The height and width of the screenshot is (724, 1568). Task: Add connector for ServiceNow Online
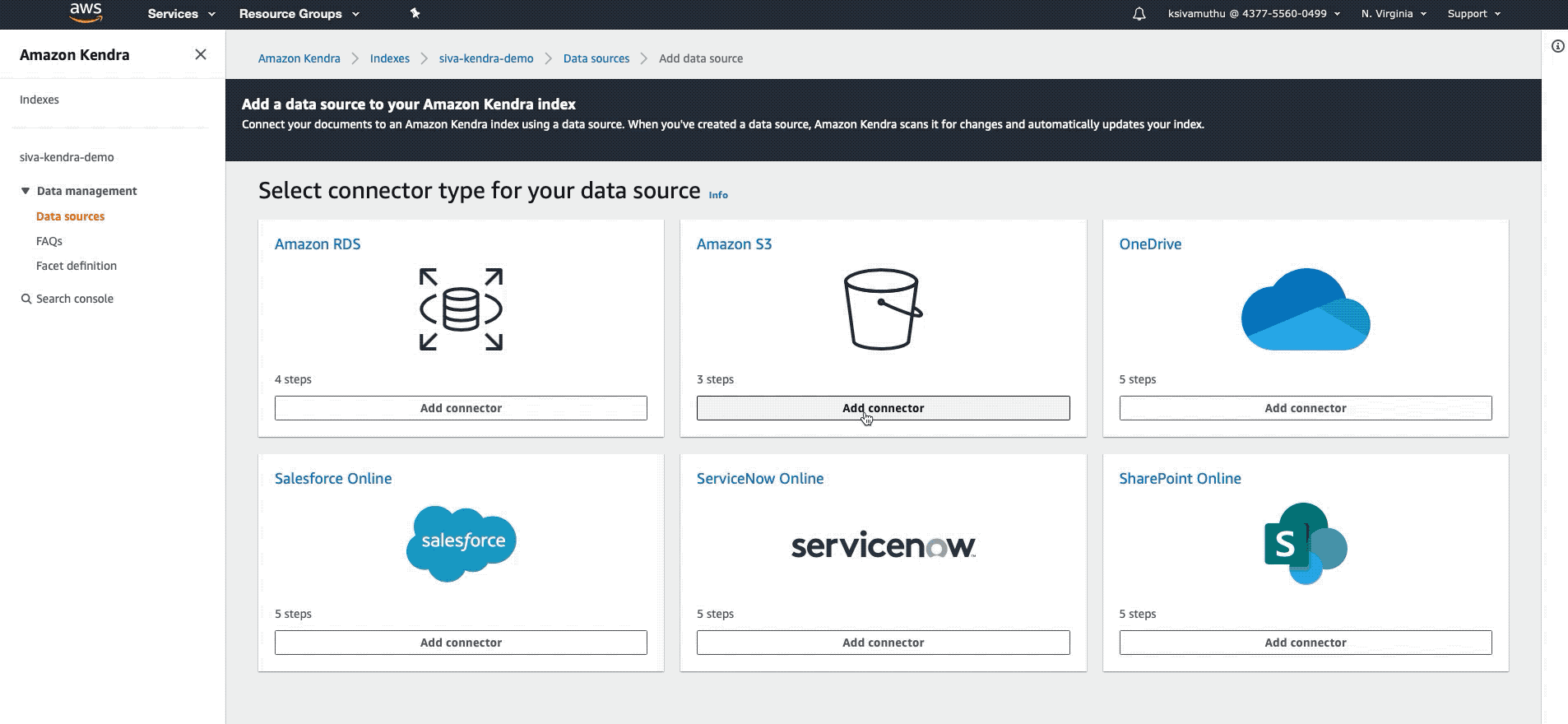pos(883,643)
